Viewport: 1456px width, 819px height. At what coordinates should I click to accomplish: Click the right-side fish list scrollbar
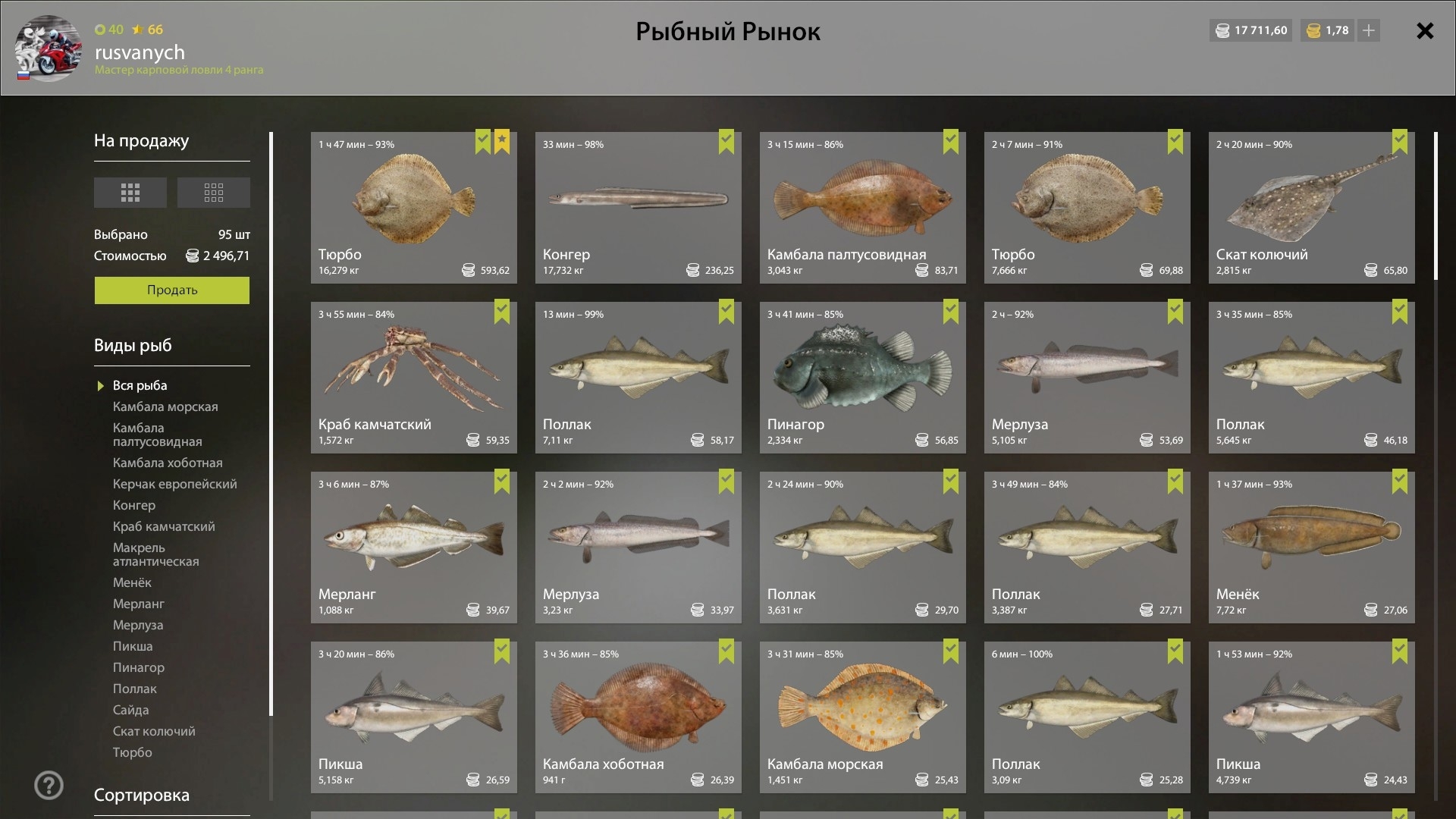pyautogui.click(x=1436, y=206)
